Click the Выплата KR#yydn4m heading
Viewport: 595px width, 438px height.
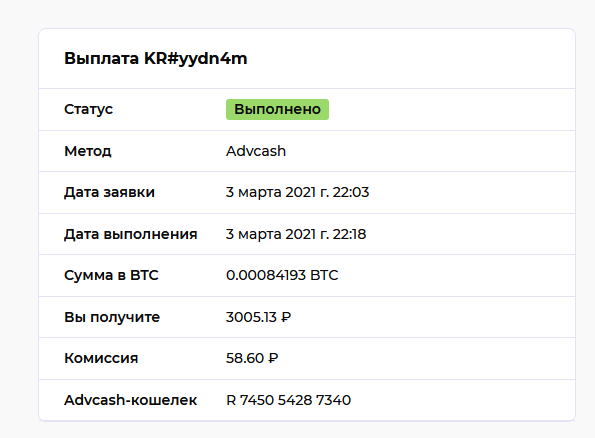(x=156, y=59)
